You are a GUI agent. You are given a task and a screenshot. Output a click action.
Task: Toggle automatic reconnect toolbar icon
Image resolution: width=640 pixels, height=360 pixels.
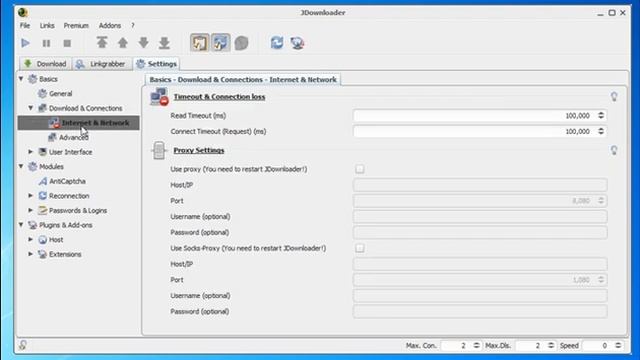coord(220,42)
